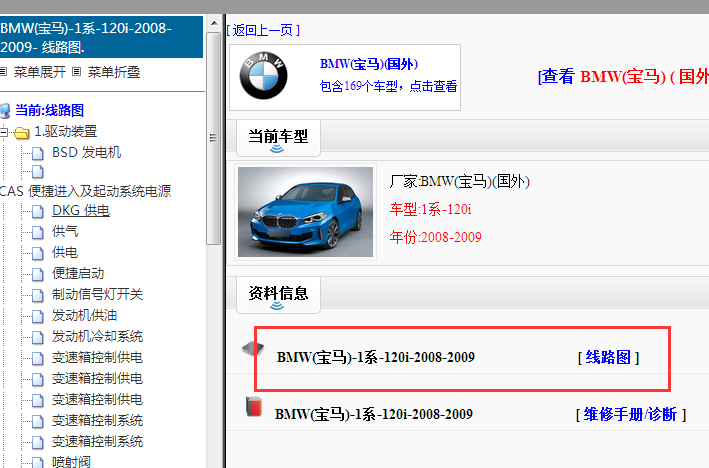This screenshot has width=709, height=468.
Task: Open 便捷启动 tree item
Action: point(78,273)
